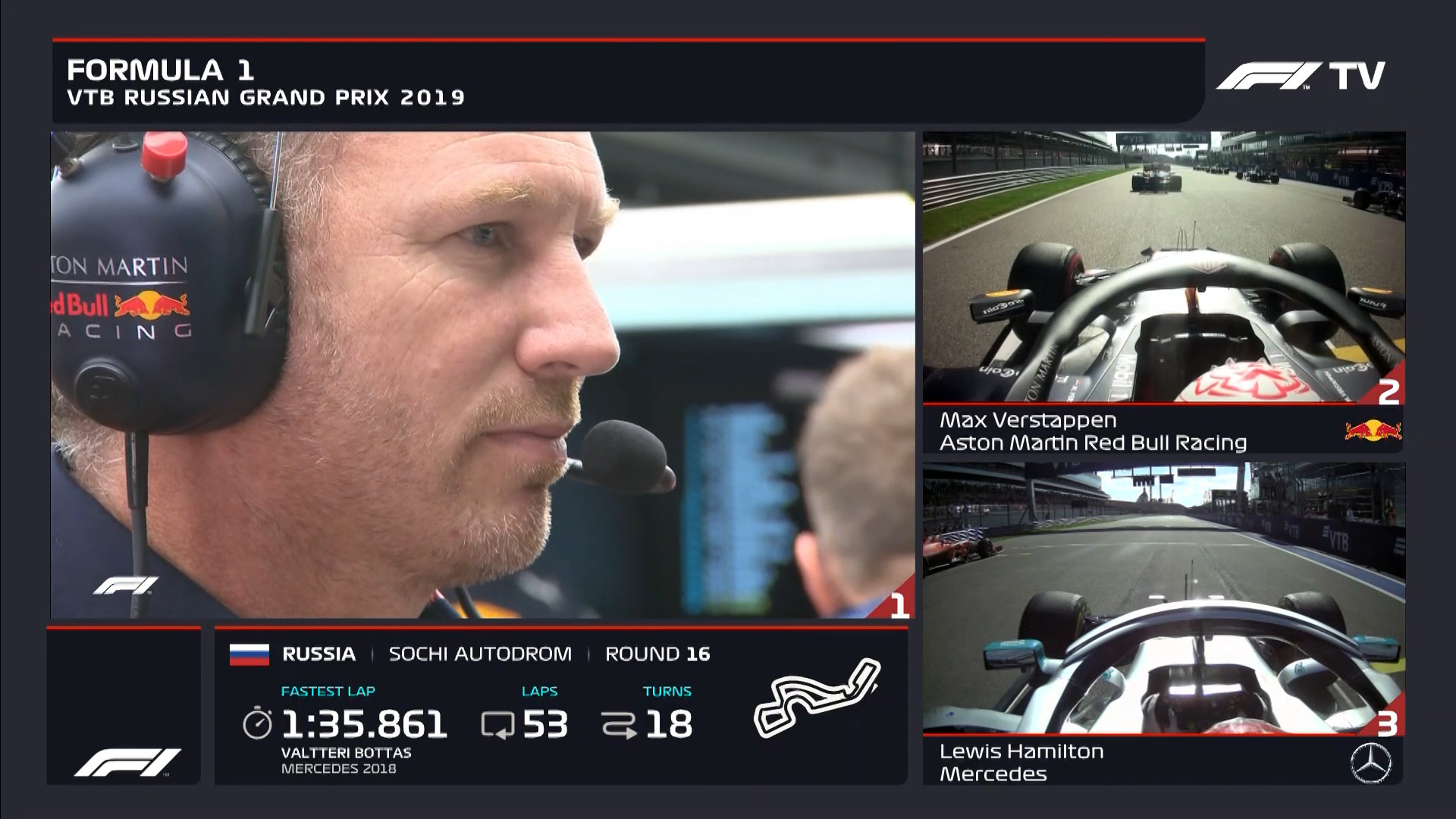This screenshot has width=1456, height=819.
Task: Click the number 3 feed marker
Action: pos(1386,724)
